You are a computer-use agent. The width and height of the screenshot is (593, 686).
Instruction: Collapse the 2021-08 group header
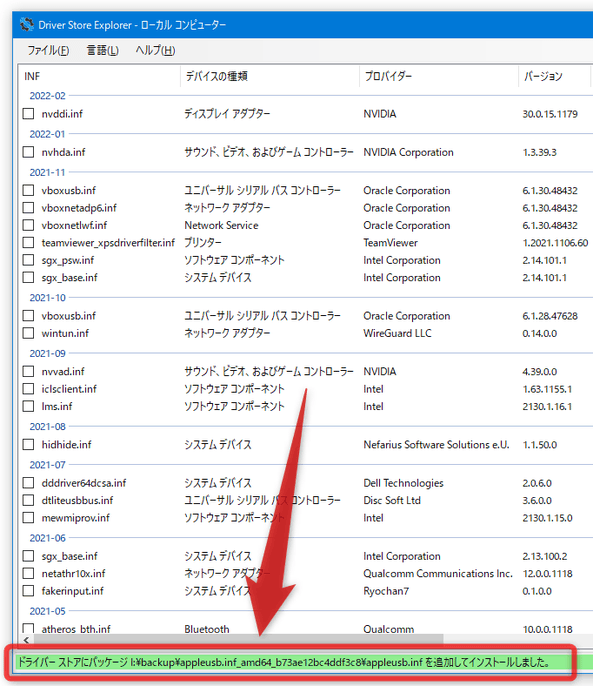click(x=47, y=426)
